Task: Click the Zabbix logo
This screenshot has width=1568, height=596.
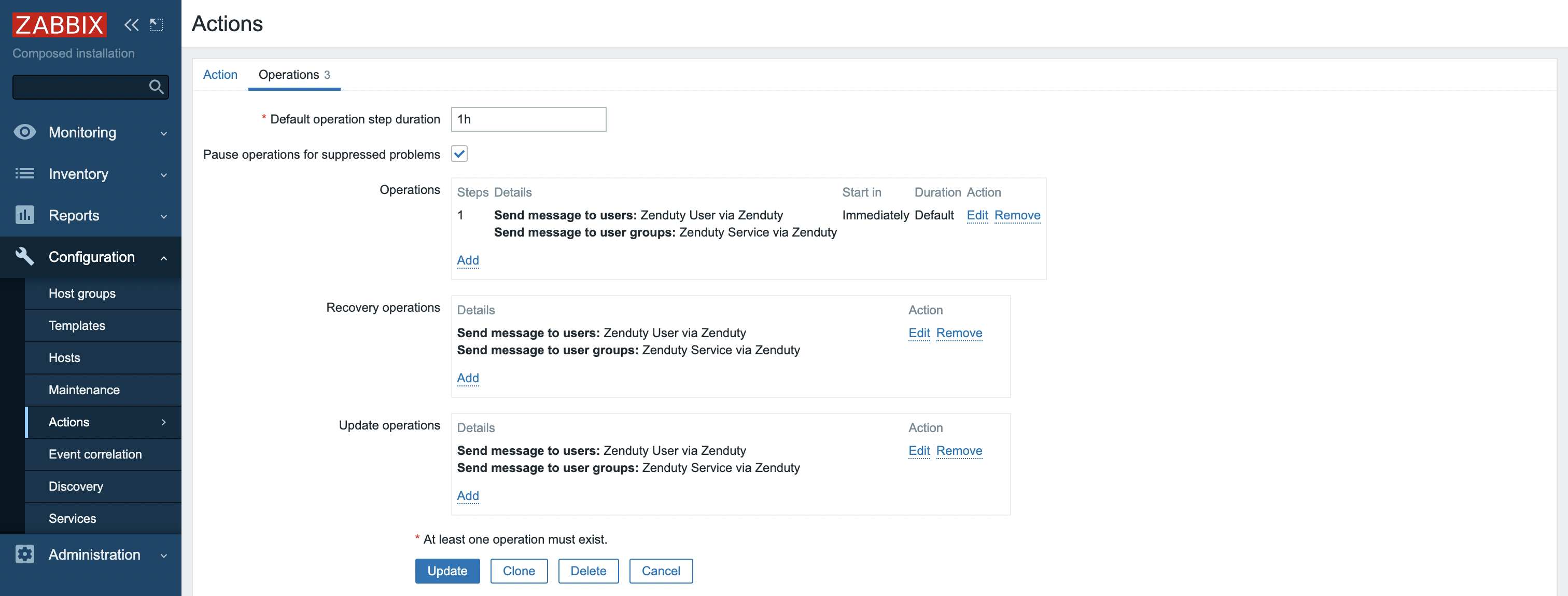Action: coord(59,25)
